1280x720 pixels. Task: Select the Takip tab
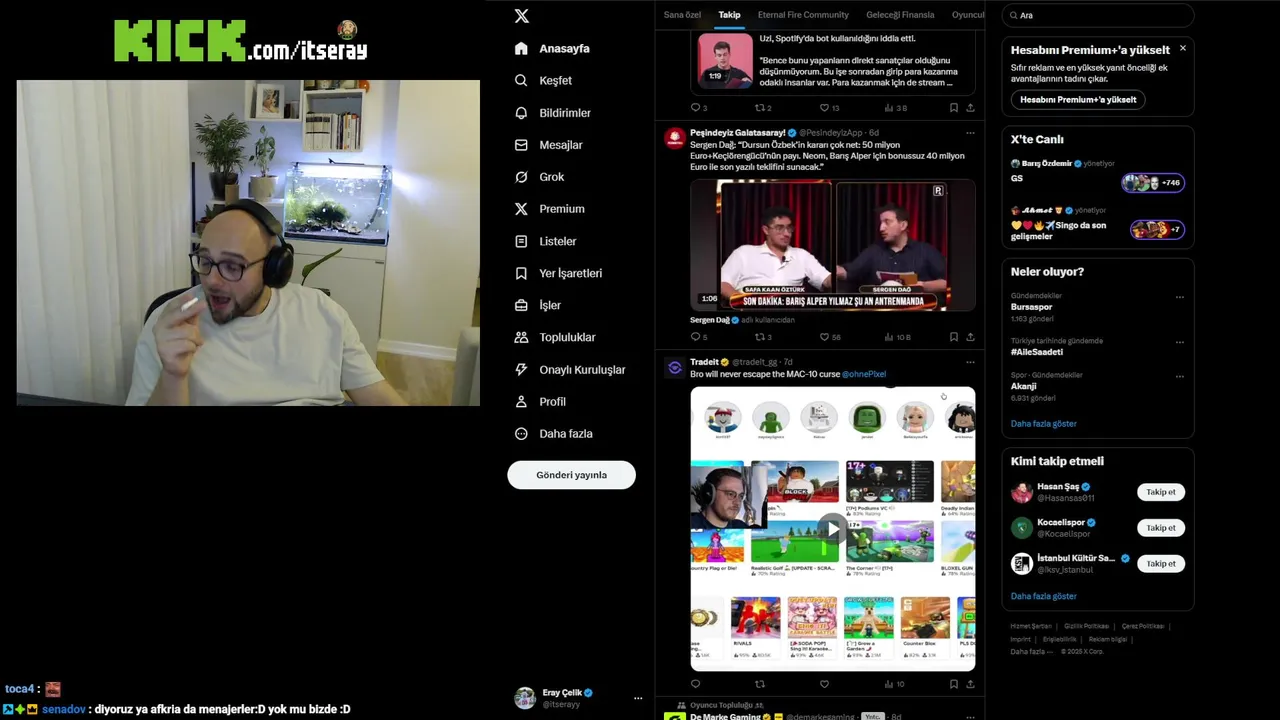[729, 15]
